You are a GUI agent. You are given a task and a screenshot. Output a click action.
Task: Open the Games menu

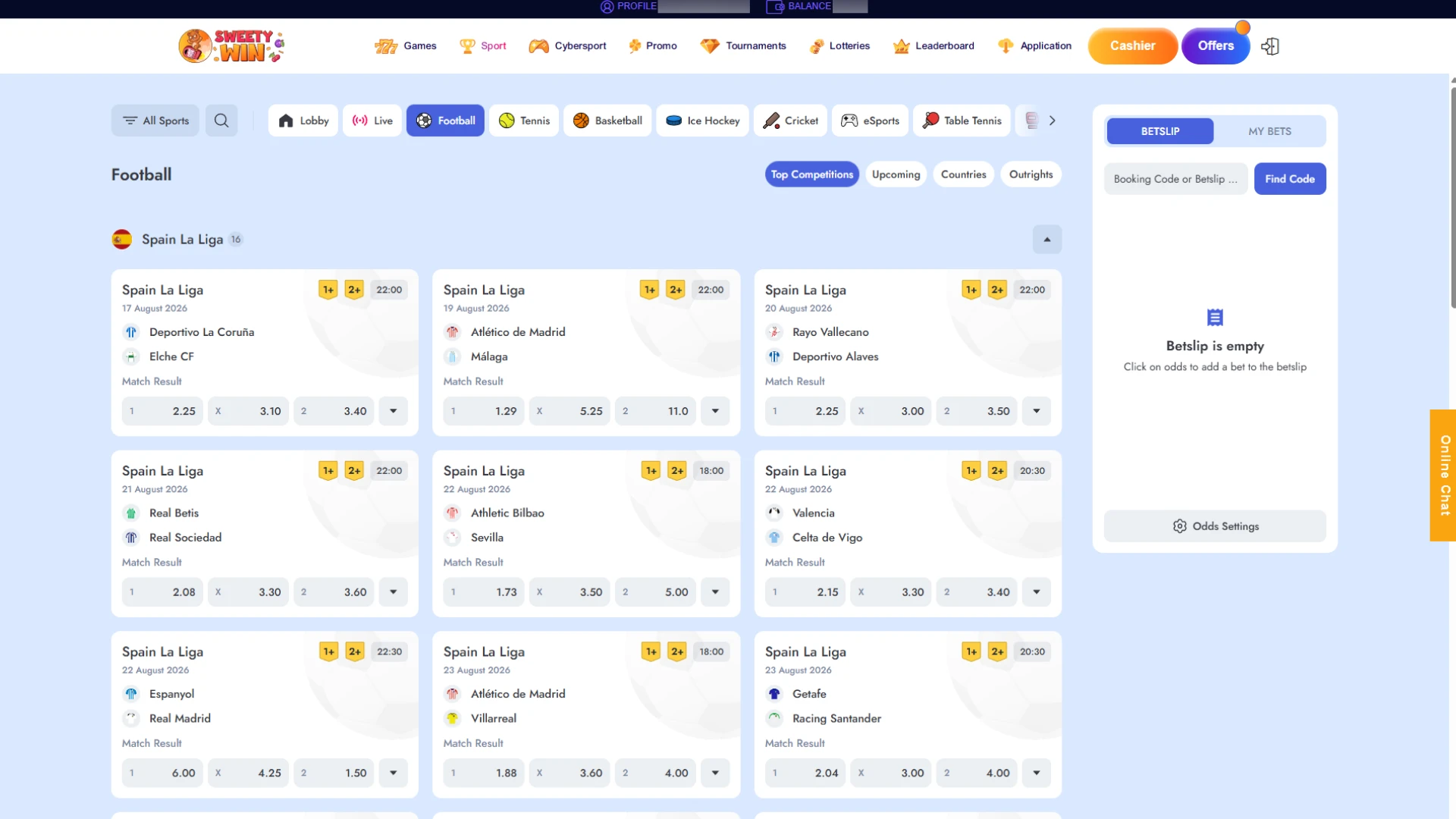pyautogui.click(x=406, y=46)
